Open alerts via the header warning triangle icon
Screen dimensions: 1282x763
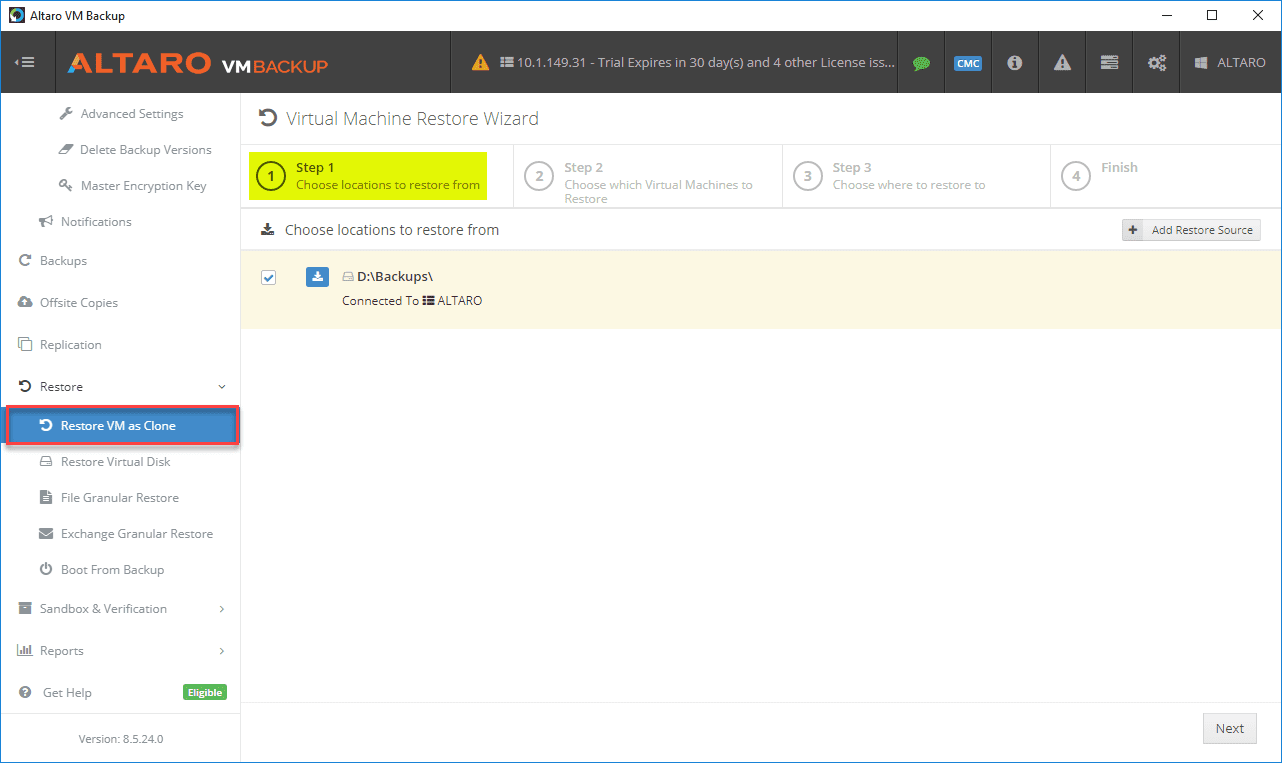(1062, 63)
